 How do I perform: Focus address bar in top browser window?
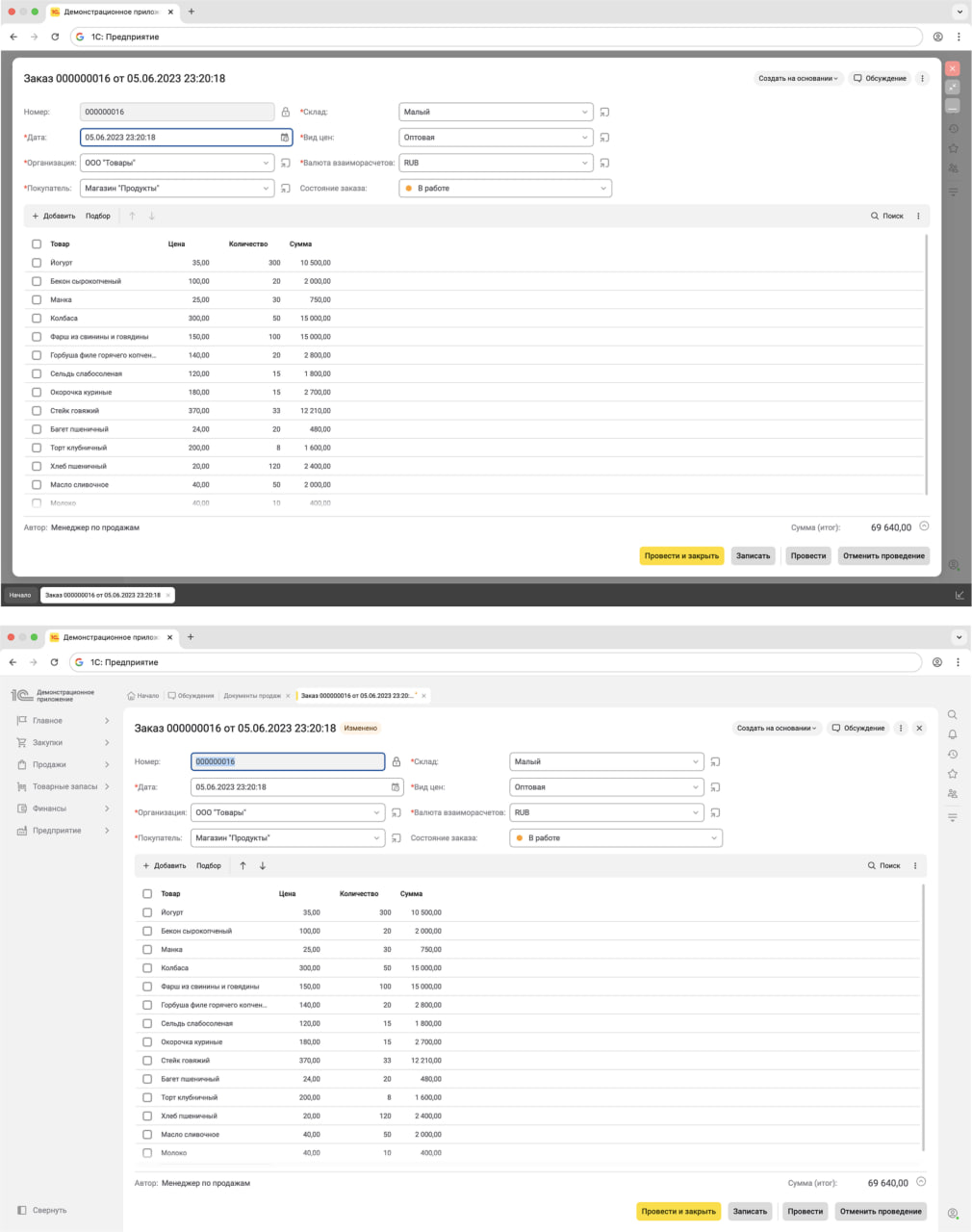point(497,37)
